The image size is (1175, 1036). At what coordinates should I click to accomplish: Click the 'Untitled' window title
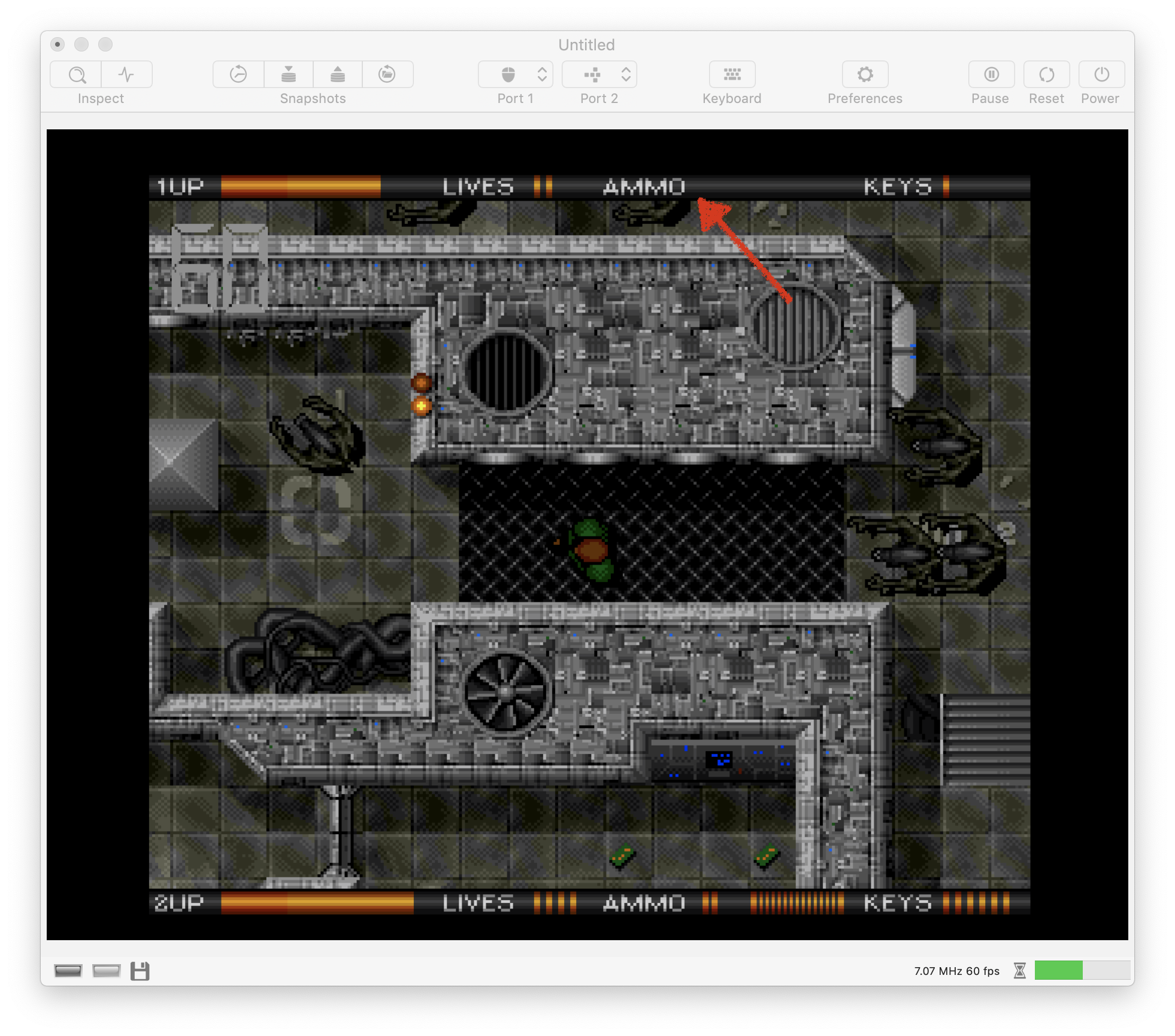pyautogui.click(x=587, y=45)
